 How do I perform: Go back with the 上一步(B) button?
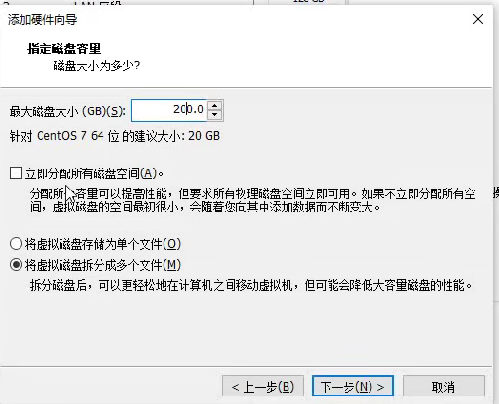coord(263,387)
